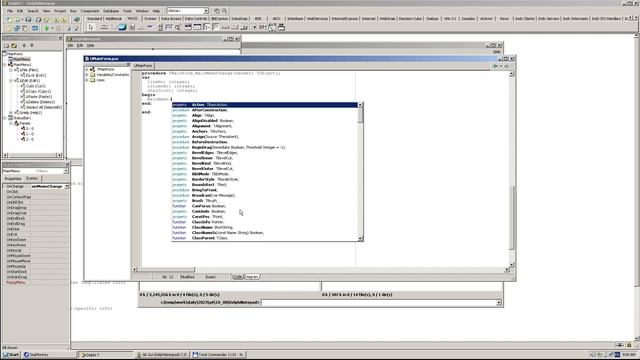Image resolution: width=640 pixels, height=360 pixels.
Task: Select Action property in code completion list
Action: click(x=264, y=105)
